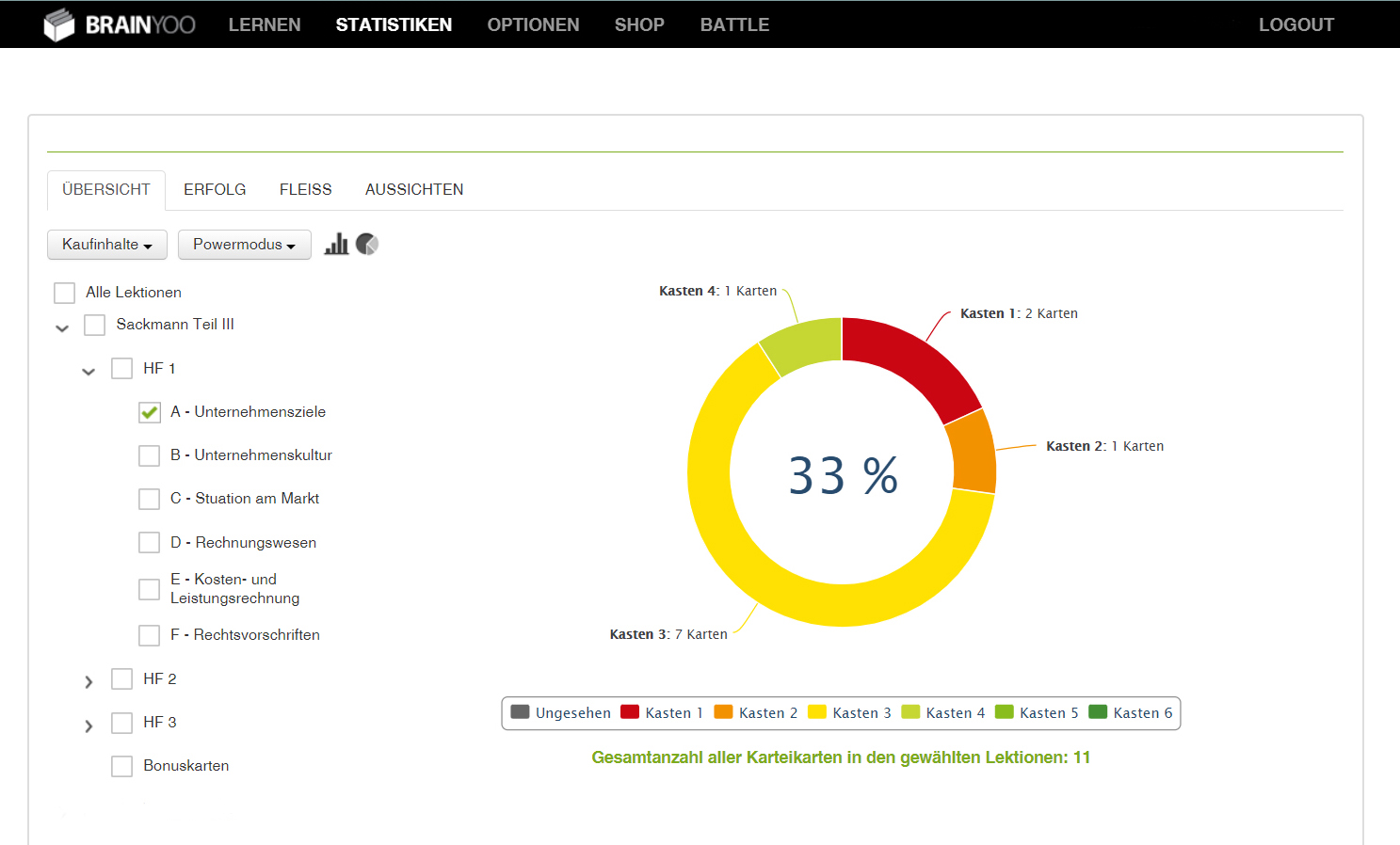Click the Kasten 5 green legend marker
1400x845 pixels.
point(1004,712)
